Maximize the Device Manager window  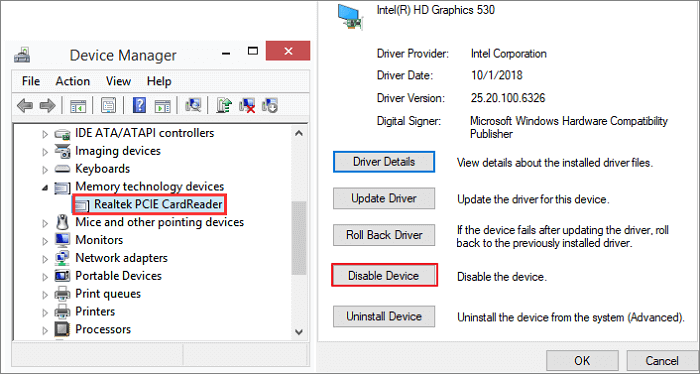click(x=253, y=51)
